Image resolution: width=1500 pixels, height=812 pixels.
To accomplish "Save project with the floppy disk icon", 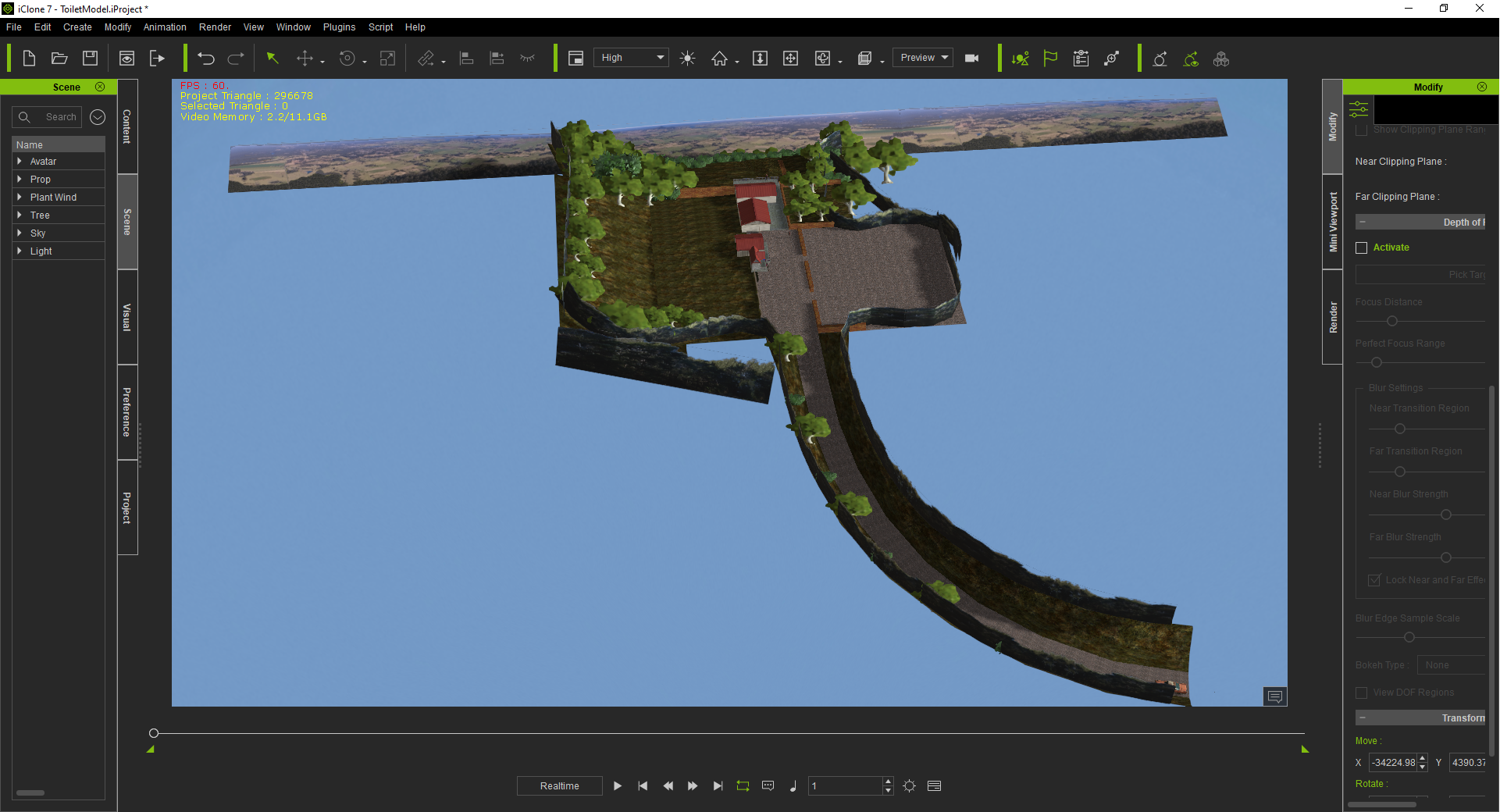I will (91, 59).
